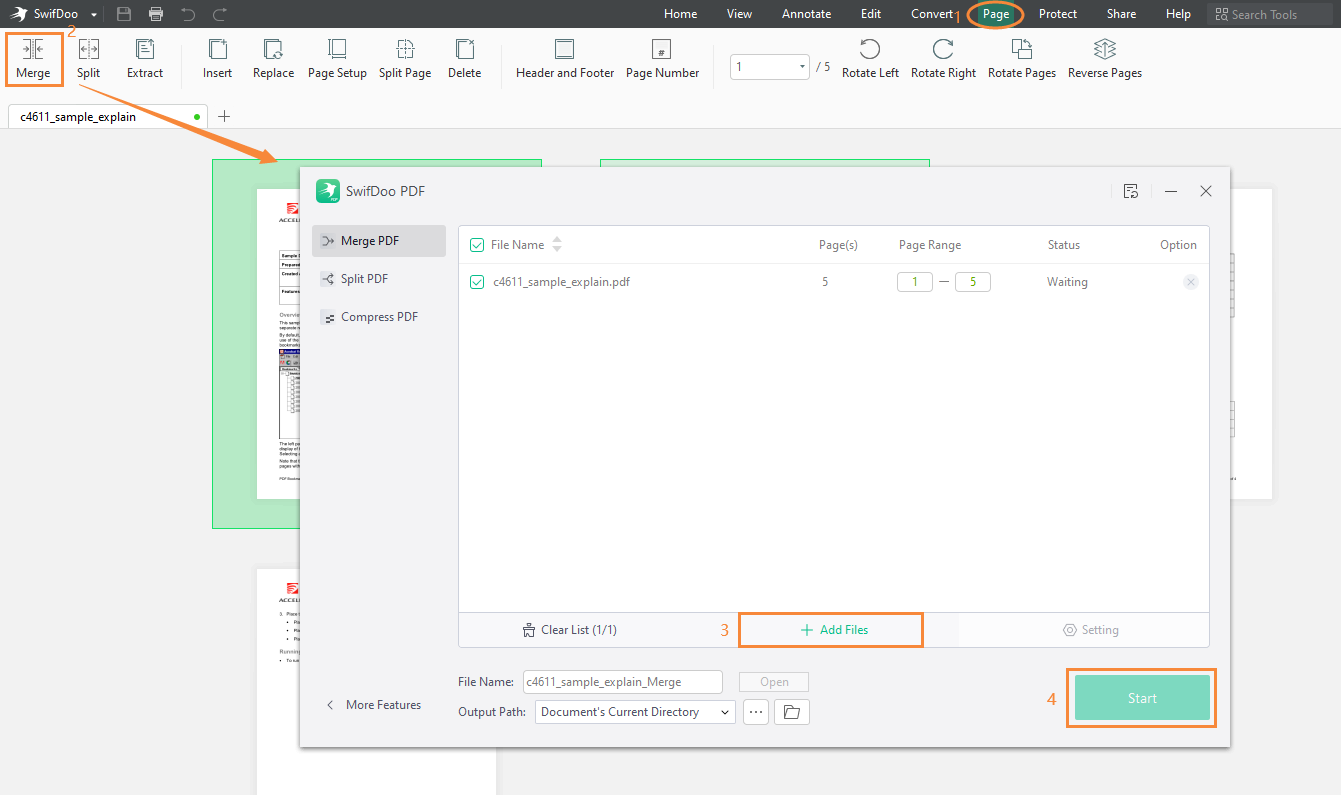Click the c4611_sample_explain.pdf file name

561,282
